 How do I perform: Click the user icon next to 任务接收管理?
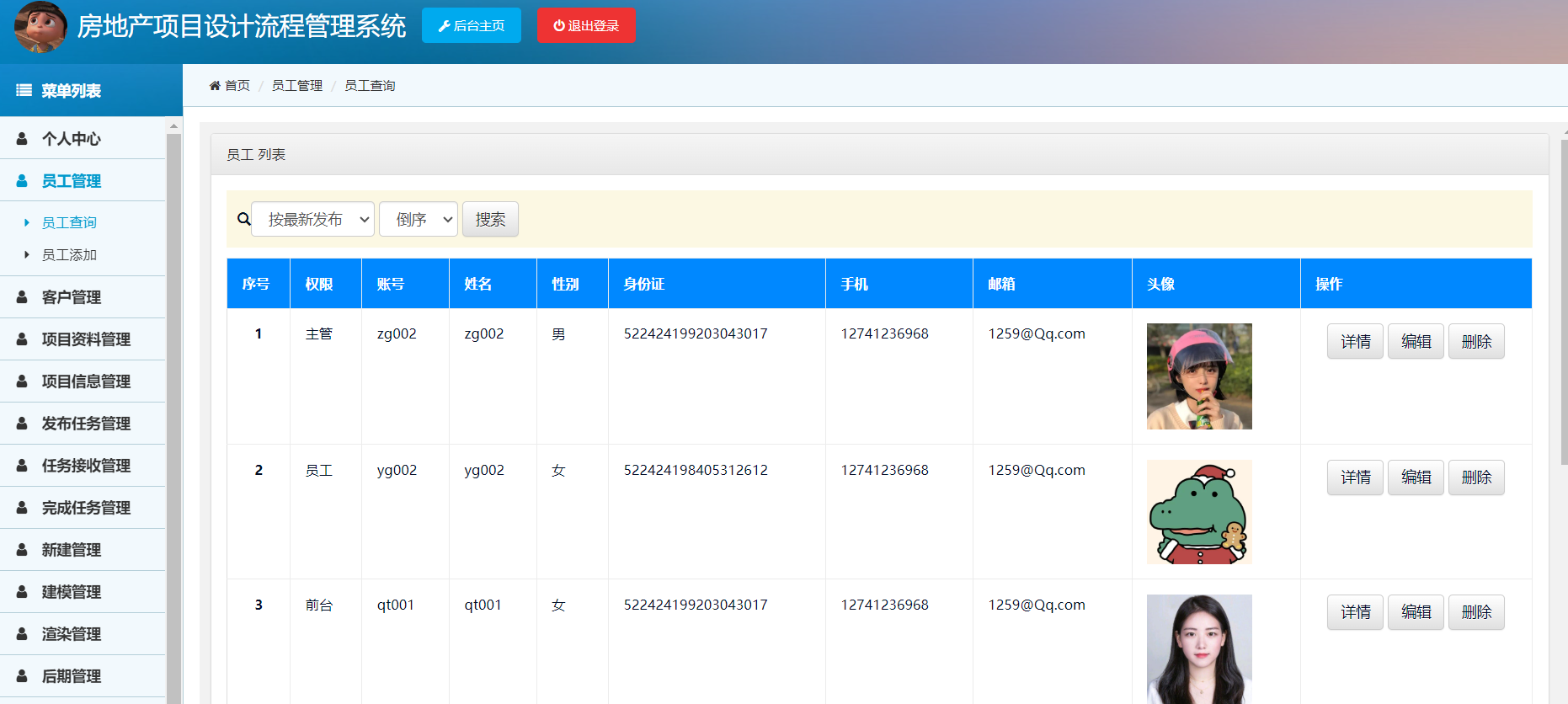click(x=22, y=465)
